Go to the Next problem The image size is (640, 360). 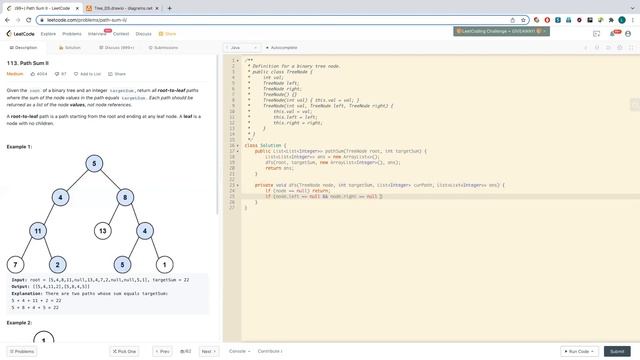point(209,351)
